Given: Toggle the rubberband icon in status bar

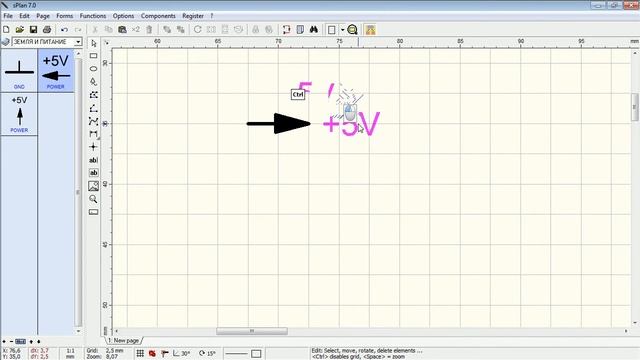Looking at the screenshot, I should [164, 353].
